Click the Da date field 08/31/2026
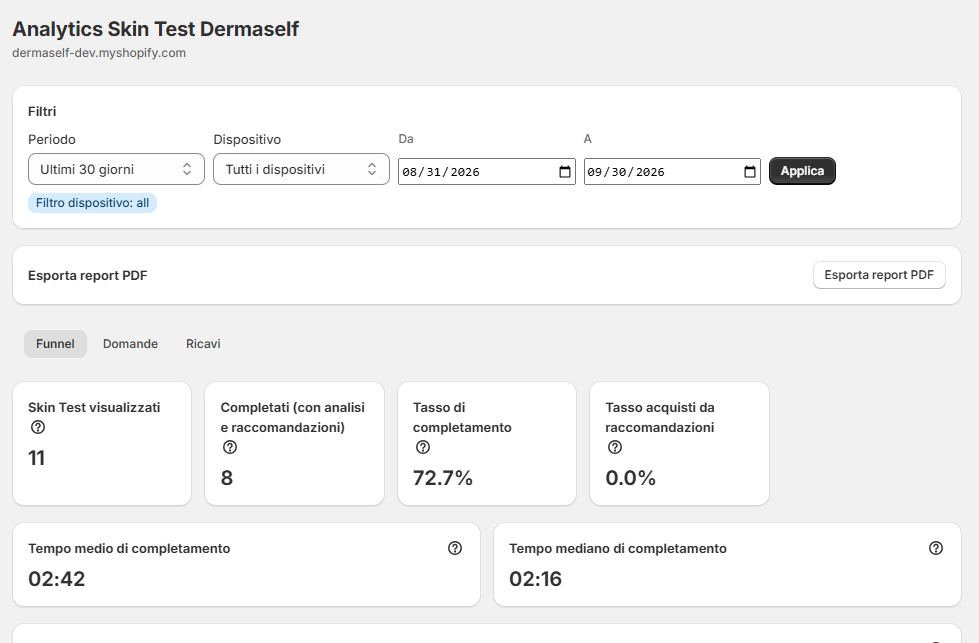979x643 pixels. point(487,172)
